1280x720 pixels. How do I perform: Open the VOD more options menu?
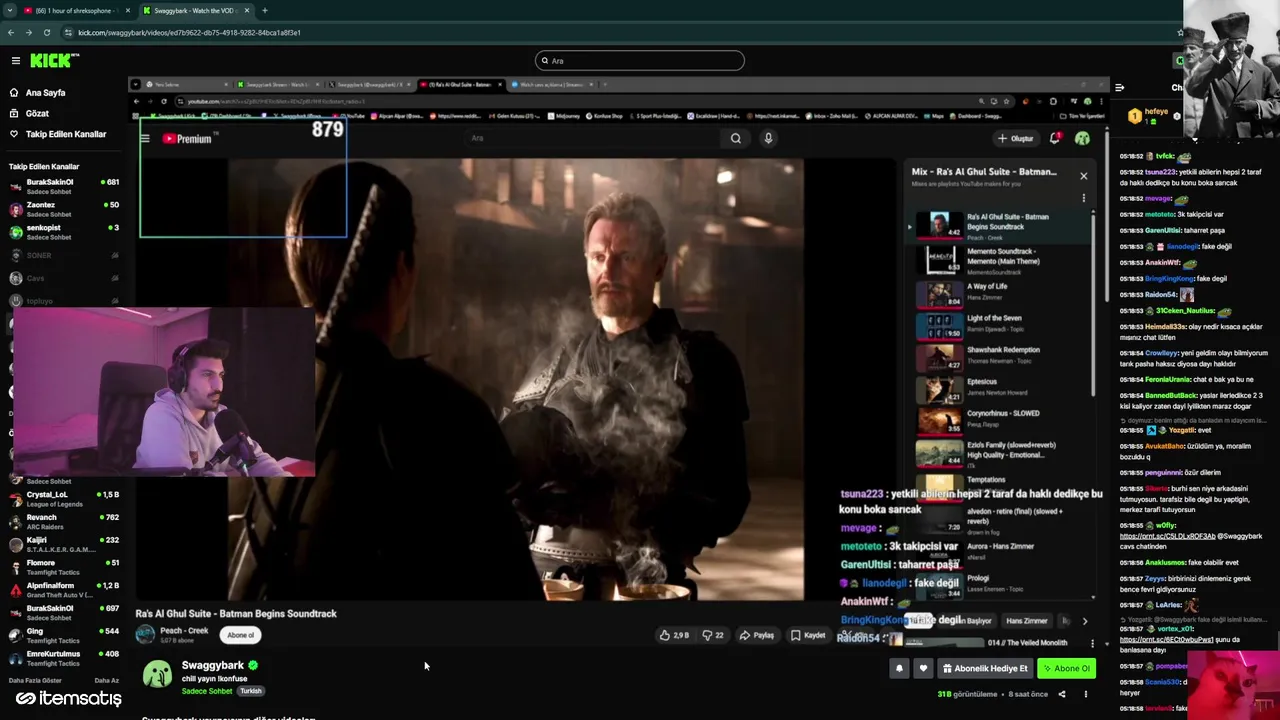tap(1085, 694)
